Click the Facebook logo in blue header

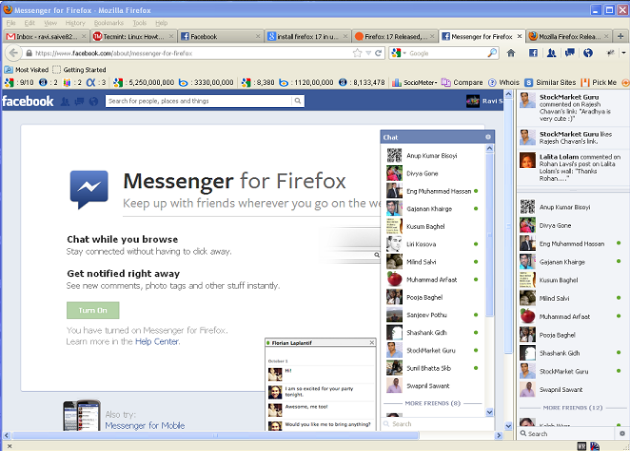tap(28, 101)
